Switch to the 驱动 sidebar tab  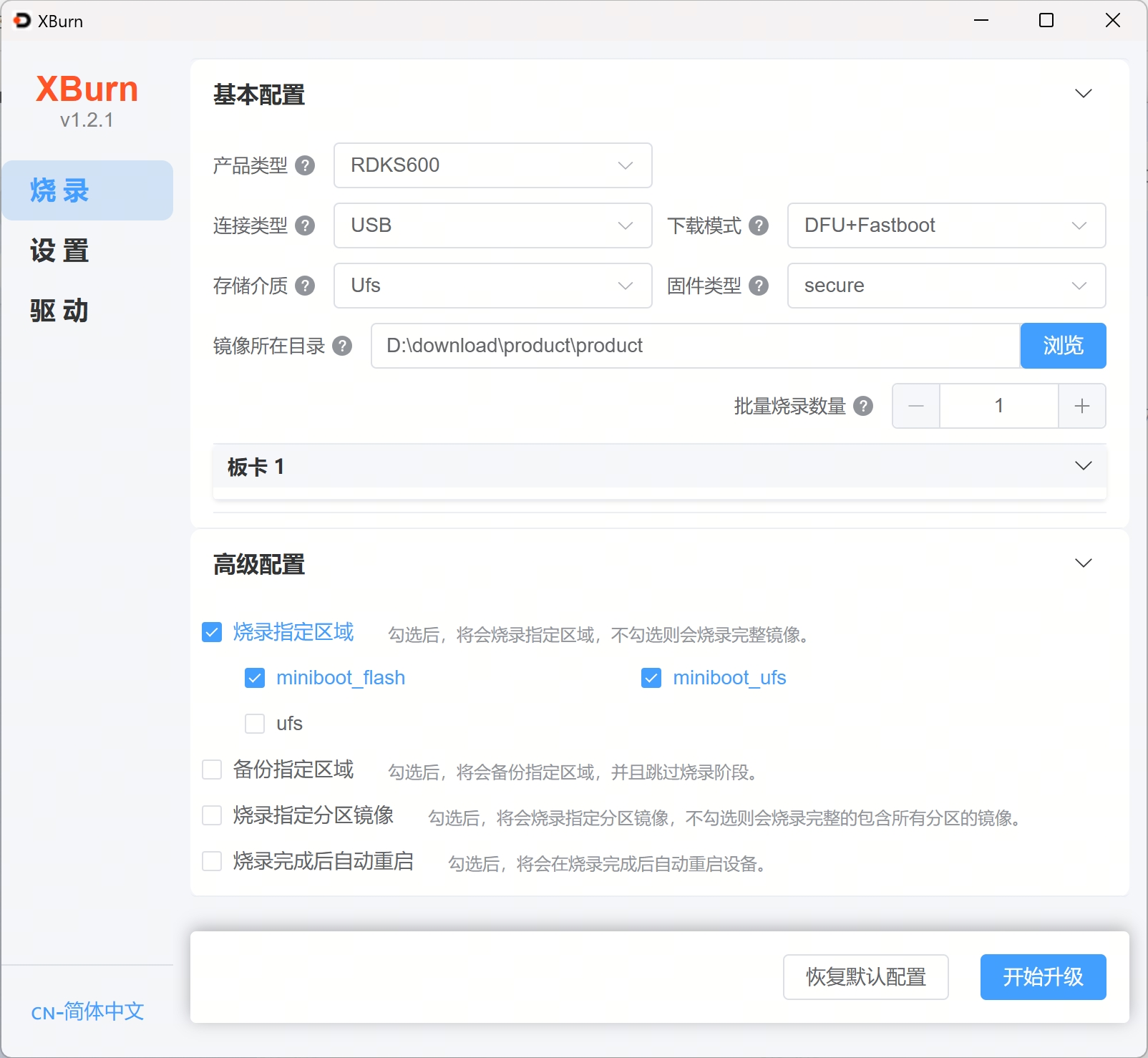pyautogui.click(x=87, y=311)
